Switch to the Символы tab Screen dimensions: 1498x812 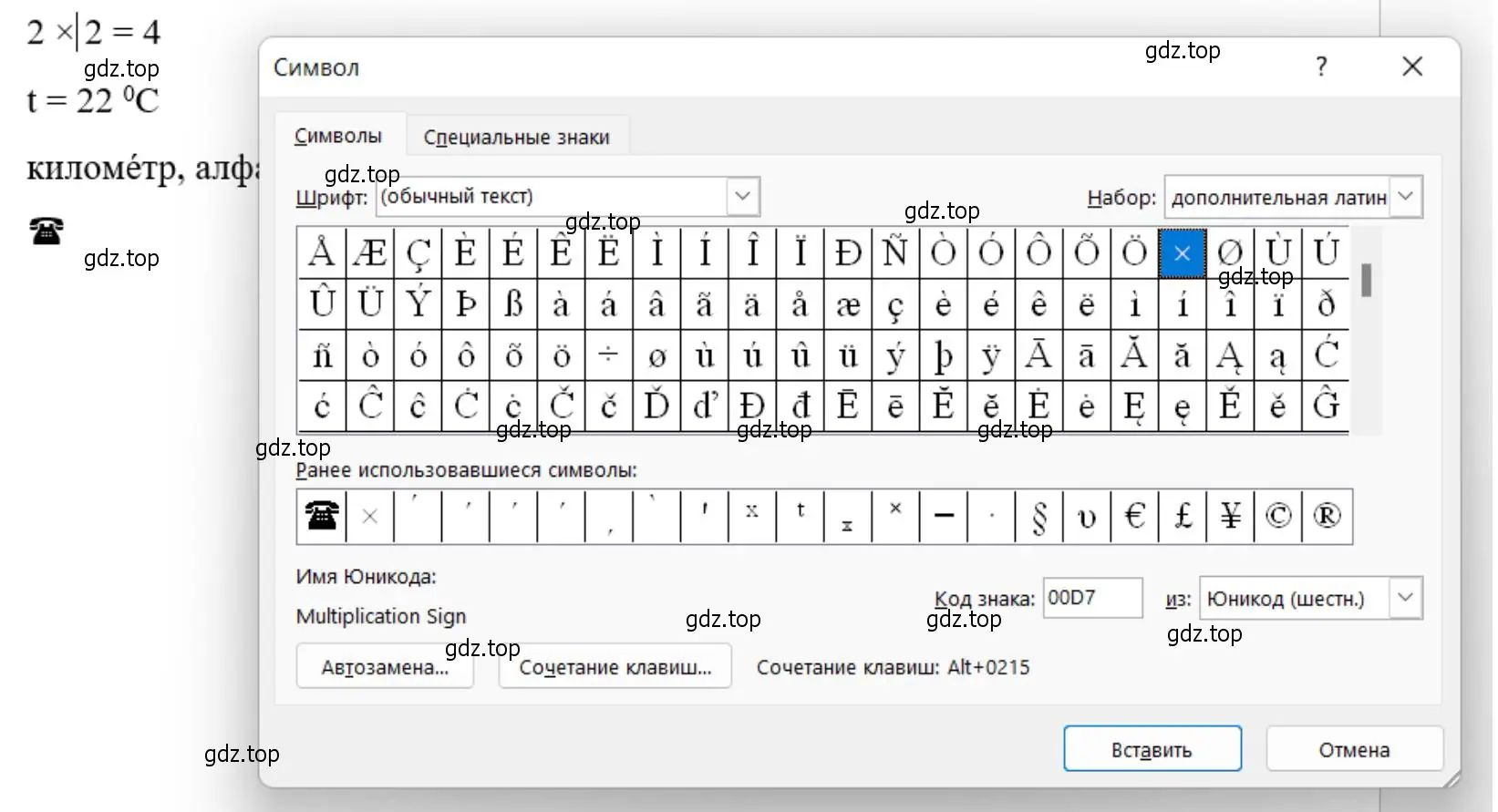click(x=338, y=137)
